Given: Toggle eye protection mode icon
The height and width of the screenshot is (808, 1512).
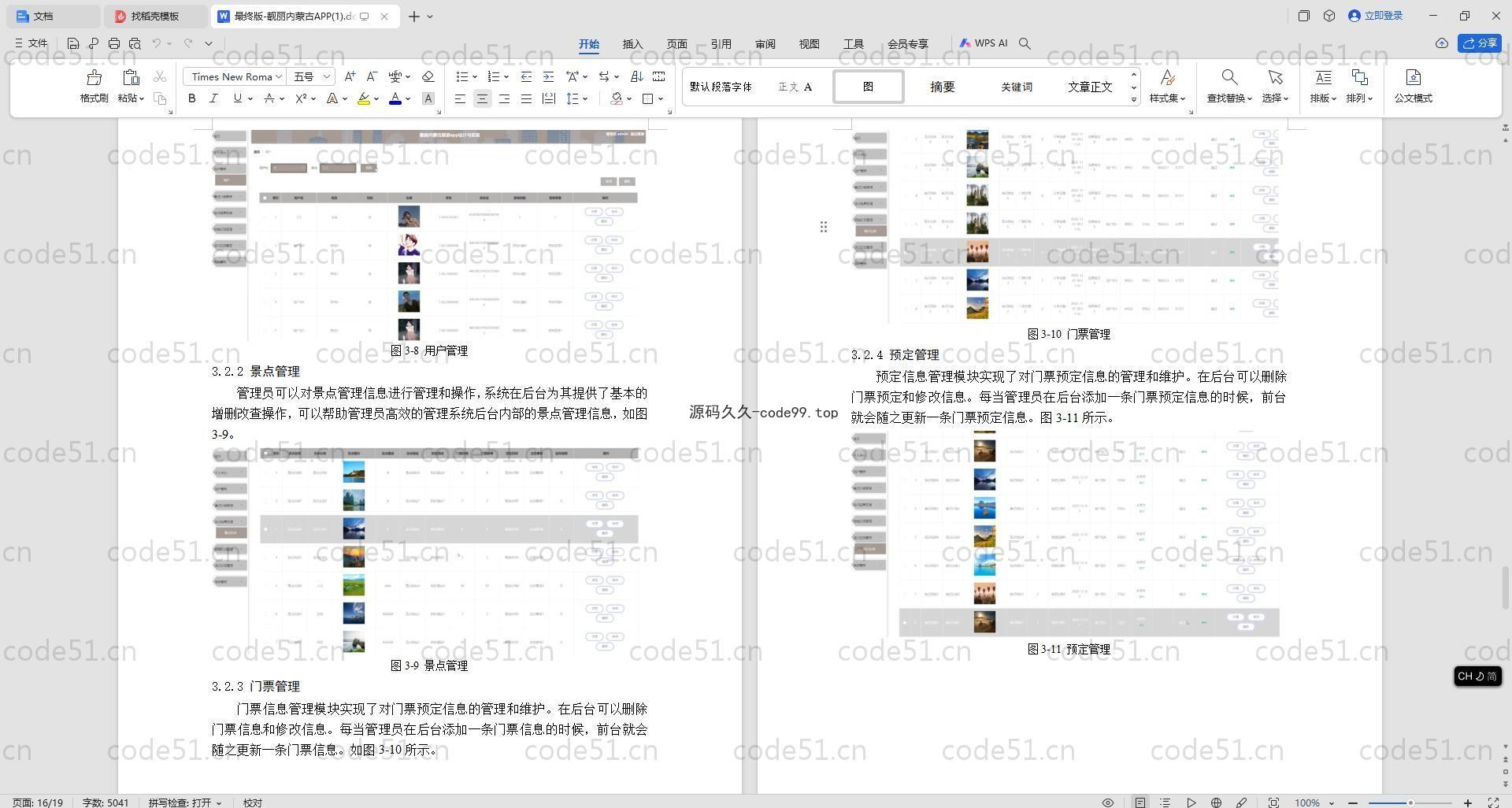Looking at the screenshot, I should [x=1107, y=802].
